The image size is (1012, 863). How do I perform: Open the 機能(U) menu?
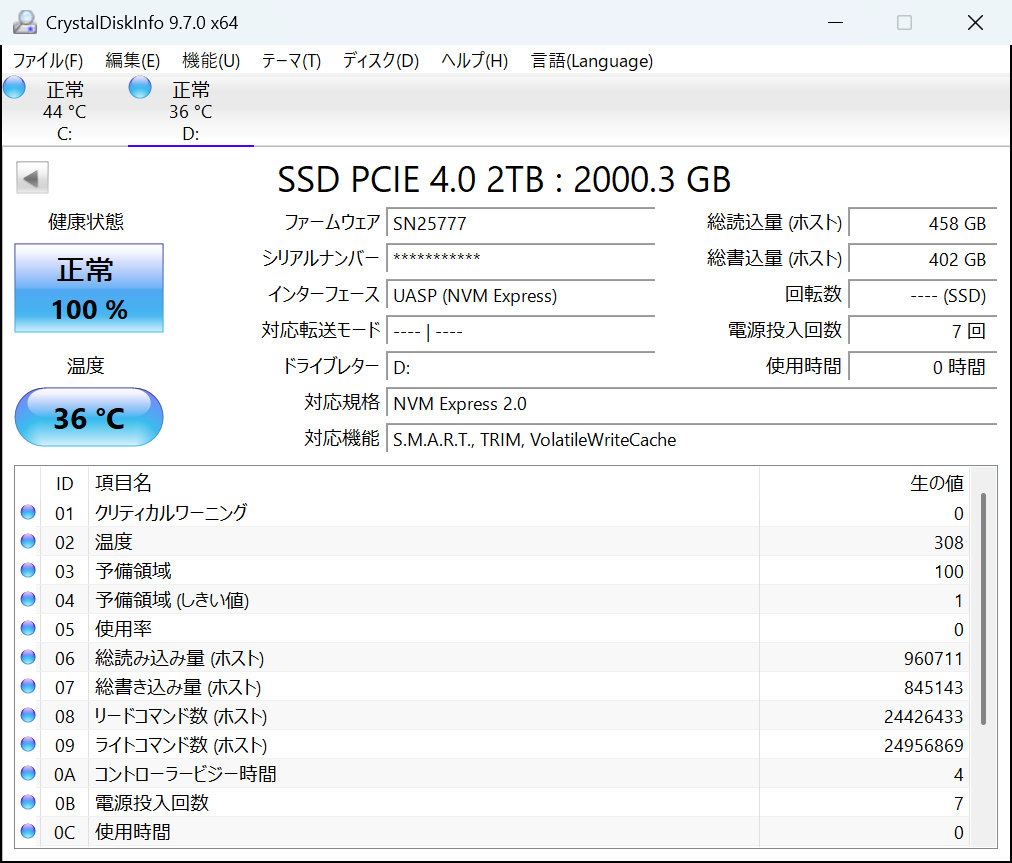pos(211,61)
